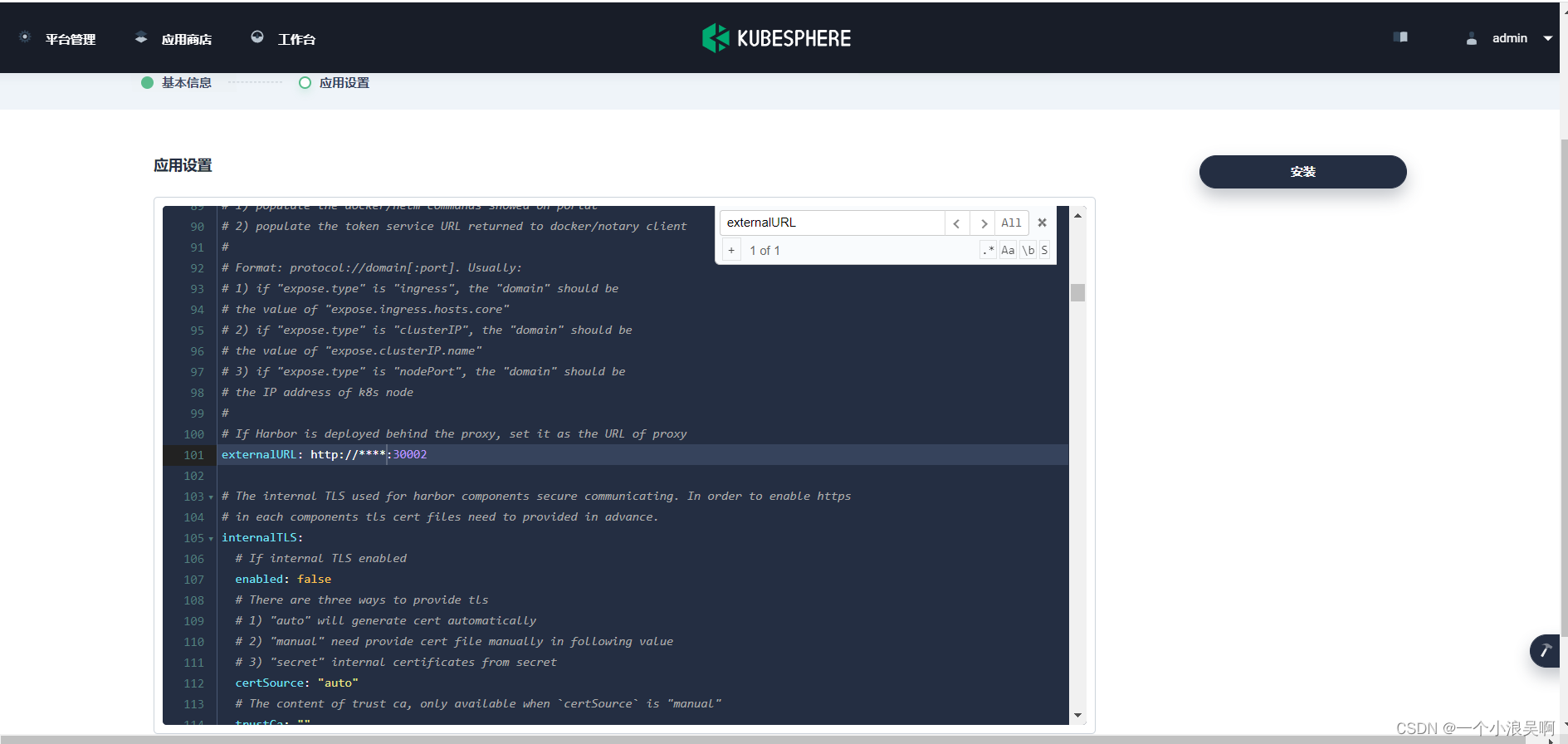Click the editor scrollbar up arrow

point(1077,215)
